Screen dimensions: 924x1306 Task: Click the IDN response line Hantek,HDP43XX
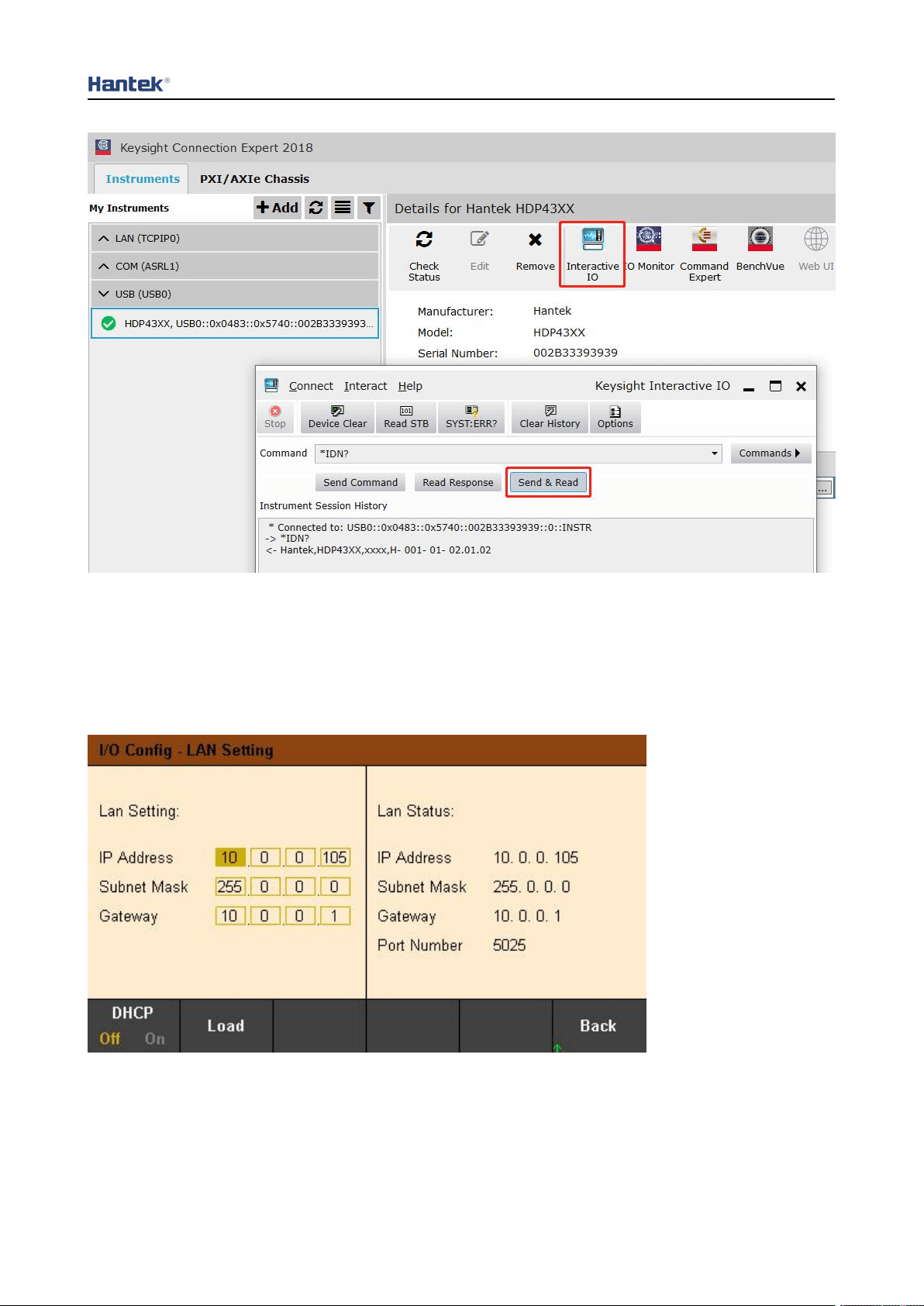pyautogui.click(x=378, y=550)
